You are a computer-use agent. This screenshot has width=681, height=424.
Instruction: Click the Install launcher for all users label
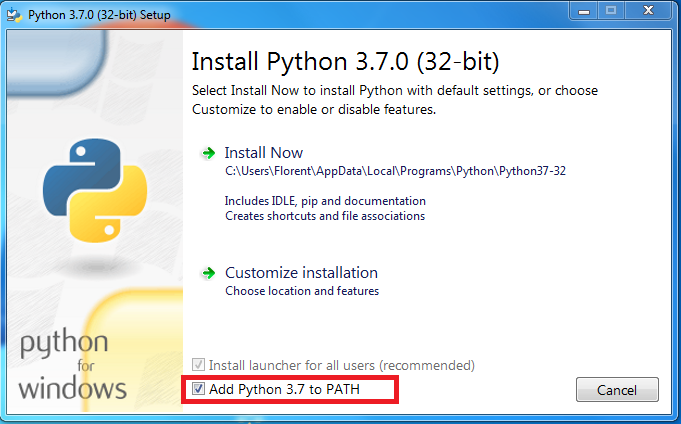tap(342, 365)
